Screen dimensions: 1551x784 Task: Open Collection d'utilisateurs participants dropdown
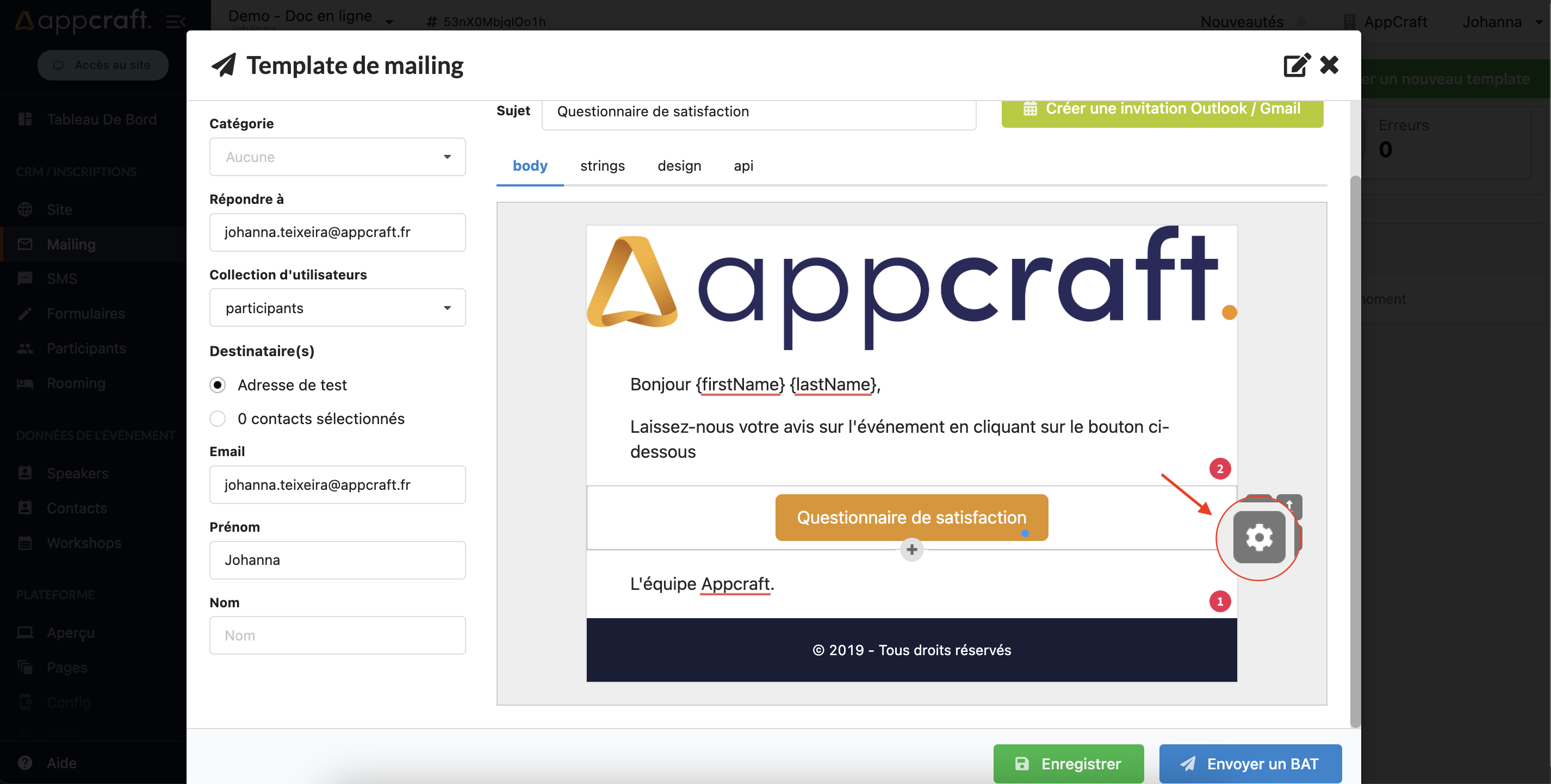[337, 308]
